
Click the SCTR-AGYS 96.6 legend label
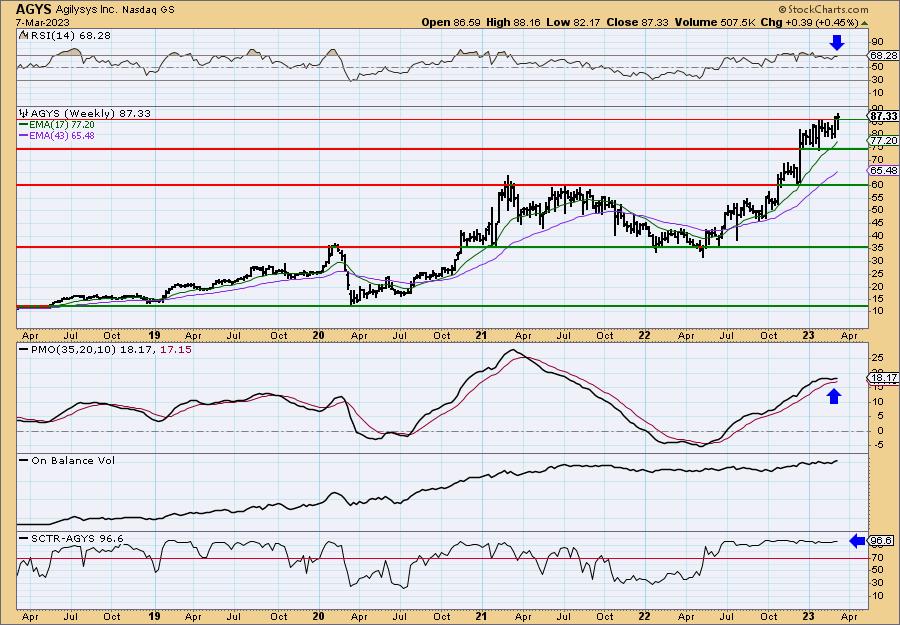[76, 538]
